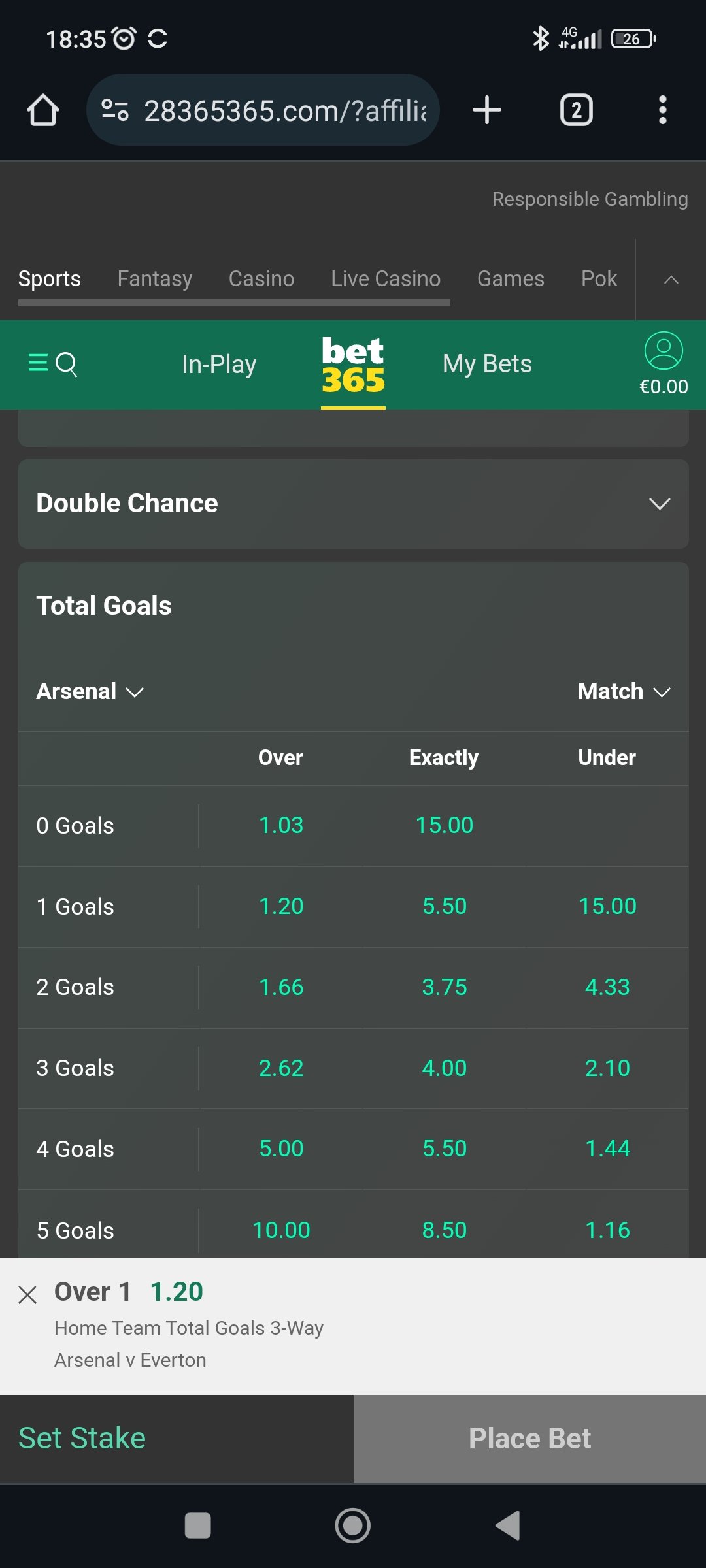
Task: Open tab switcher showing 2 tabs
Action: coord(576,110)
